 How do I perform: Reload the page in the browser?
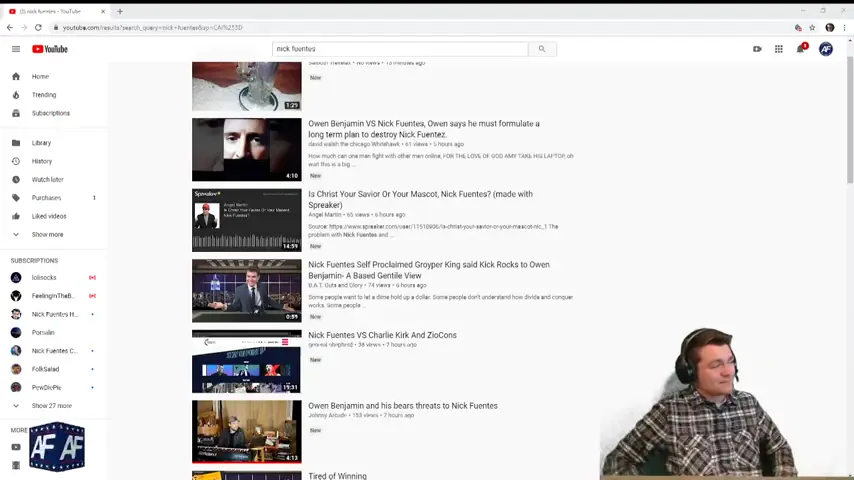click(38, 28)
